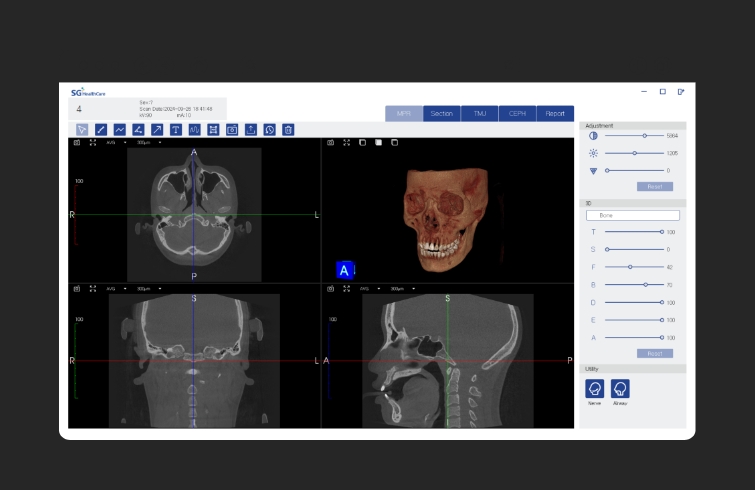The width and height of the screenshot is (755, 490).
Task: Adjust the A slider in 3D panel
Action: 634,337
